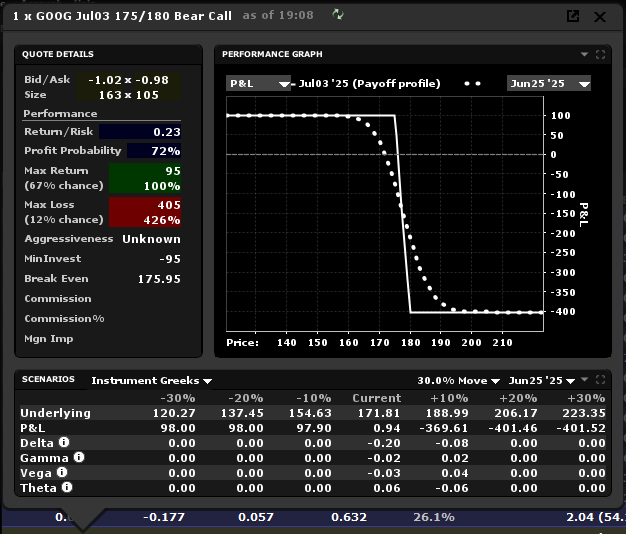Select the Quote Details panel header
Screen dimensions: 626x534
59,54
